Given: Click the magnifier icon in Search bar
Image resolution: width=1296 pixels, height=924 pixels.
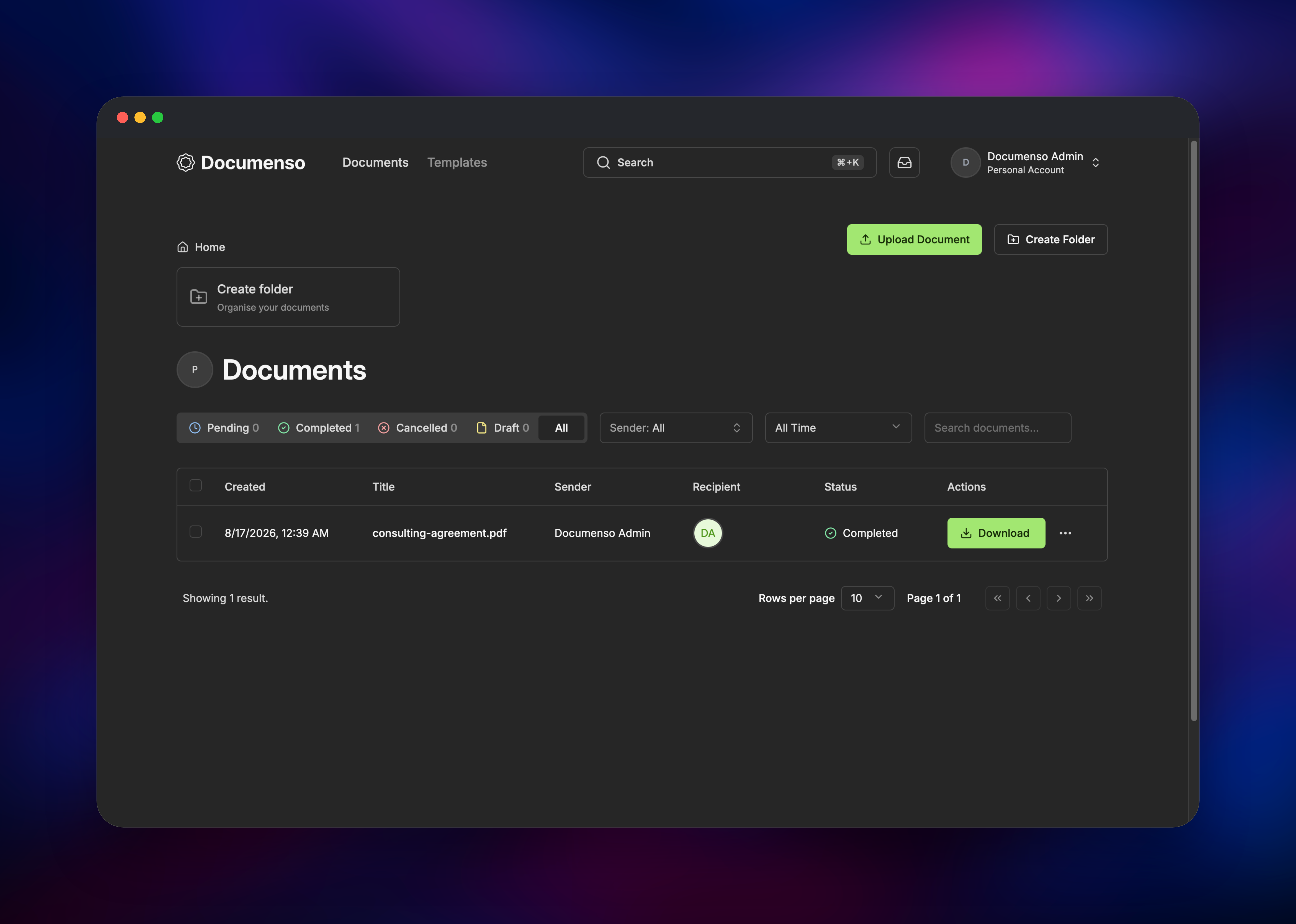Looking at the screenshot, I should click(x=603, y=163).
